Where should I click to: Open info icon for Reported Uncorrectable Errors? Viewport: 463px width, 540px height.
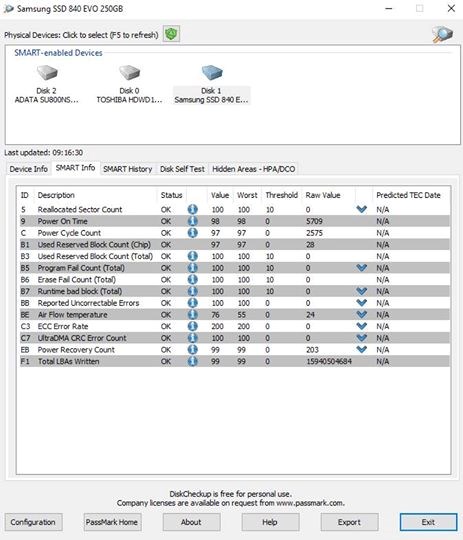point(193,303)
